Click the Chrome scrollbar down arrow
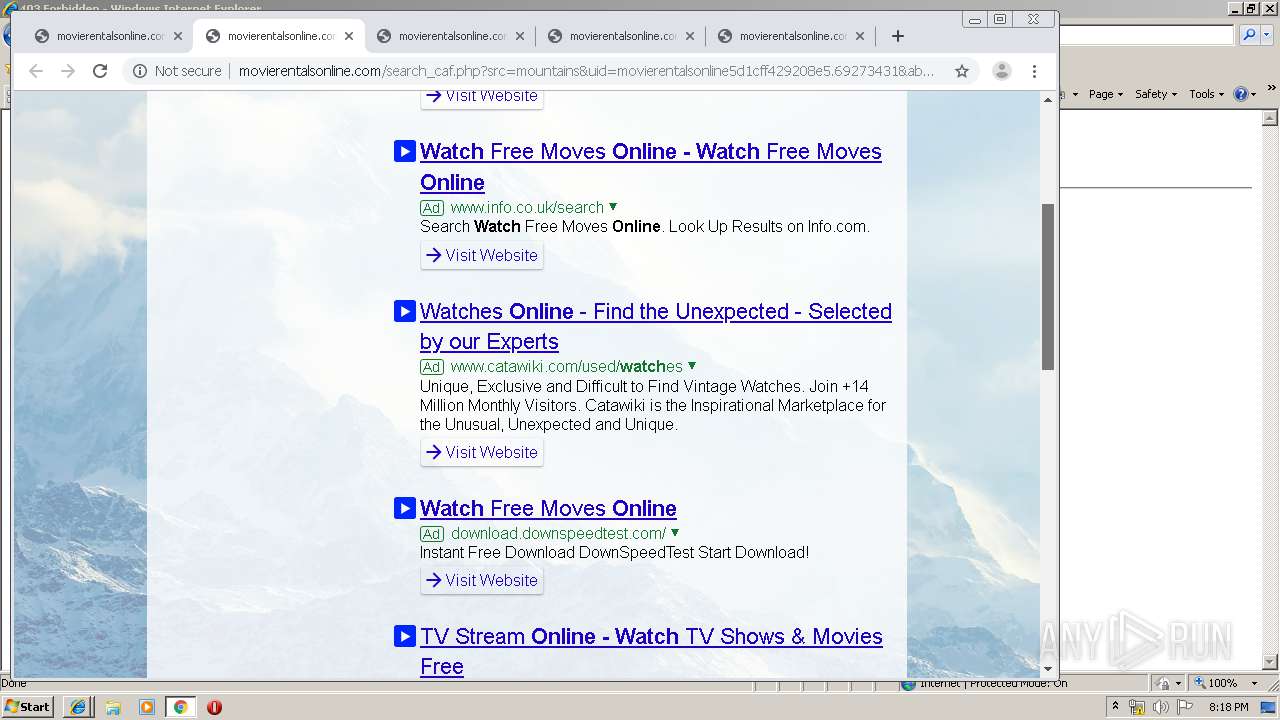This screenshot has width=1280, height=720. tap(1048, 669)
